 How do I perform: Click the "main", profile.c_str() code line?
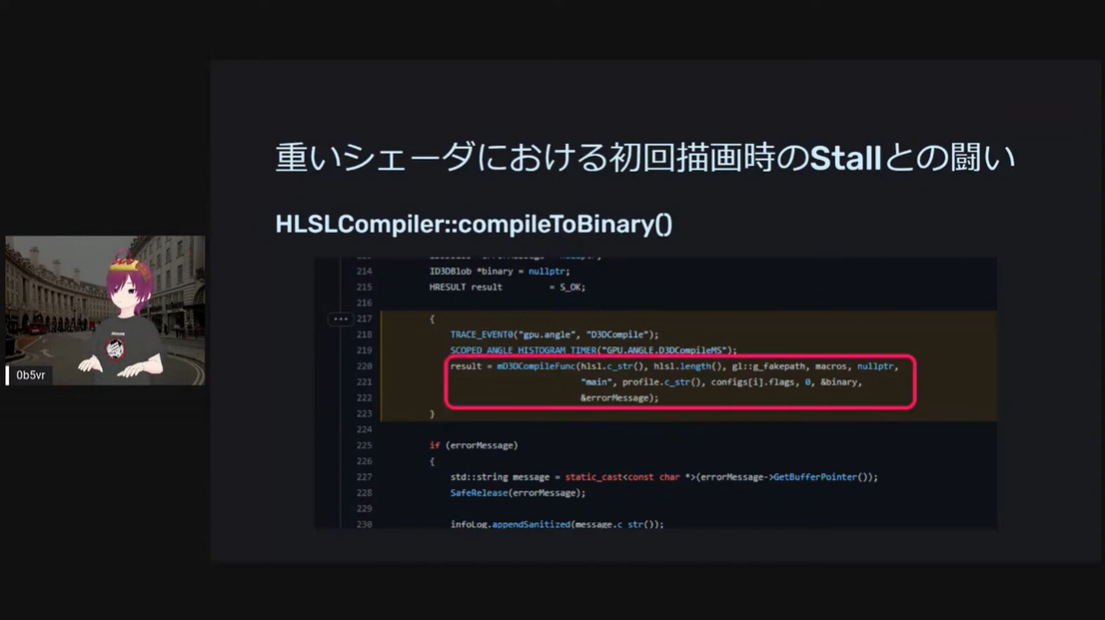click(721, 382)
